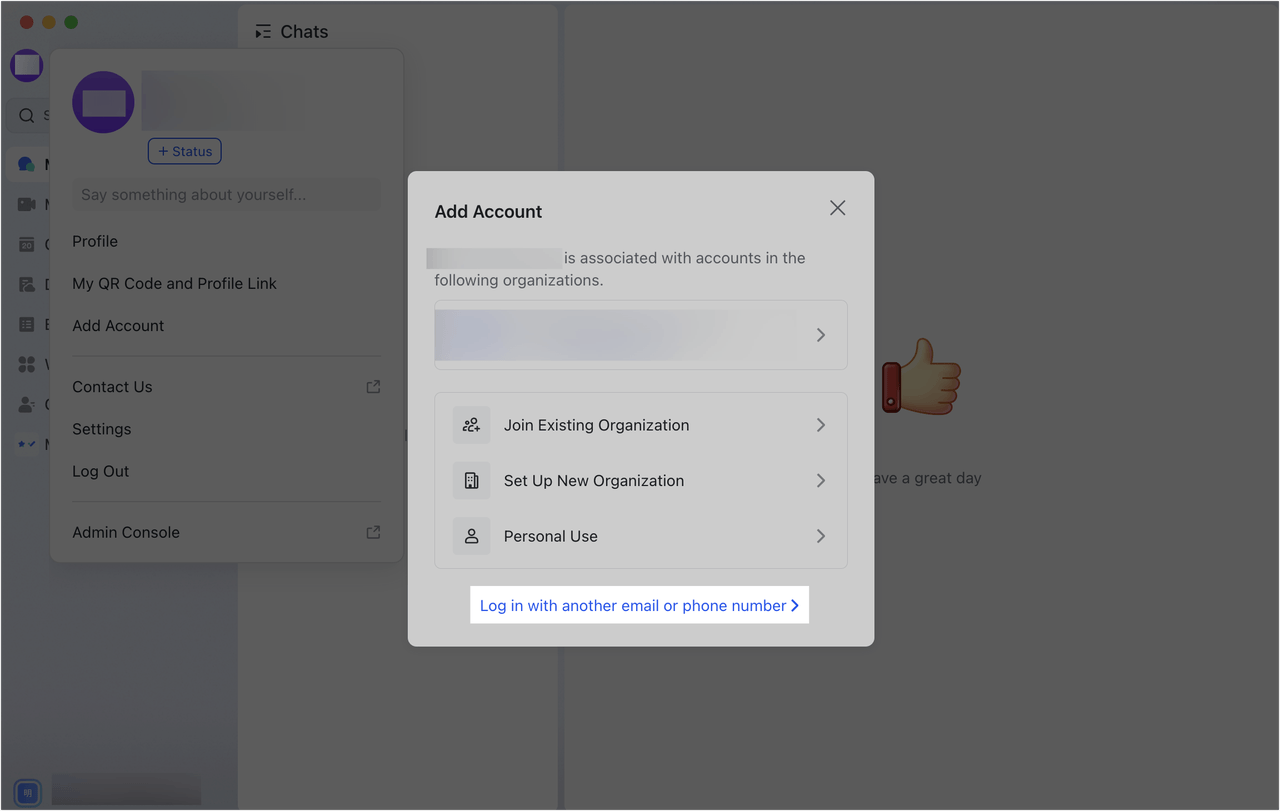Open Minutes video icon in sidebar
The image size is (1280, 811).
tap(26, 203)
